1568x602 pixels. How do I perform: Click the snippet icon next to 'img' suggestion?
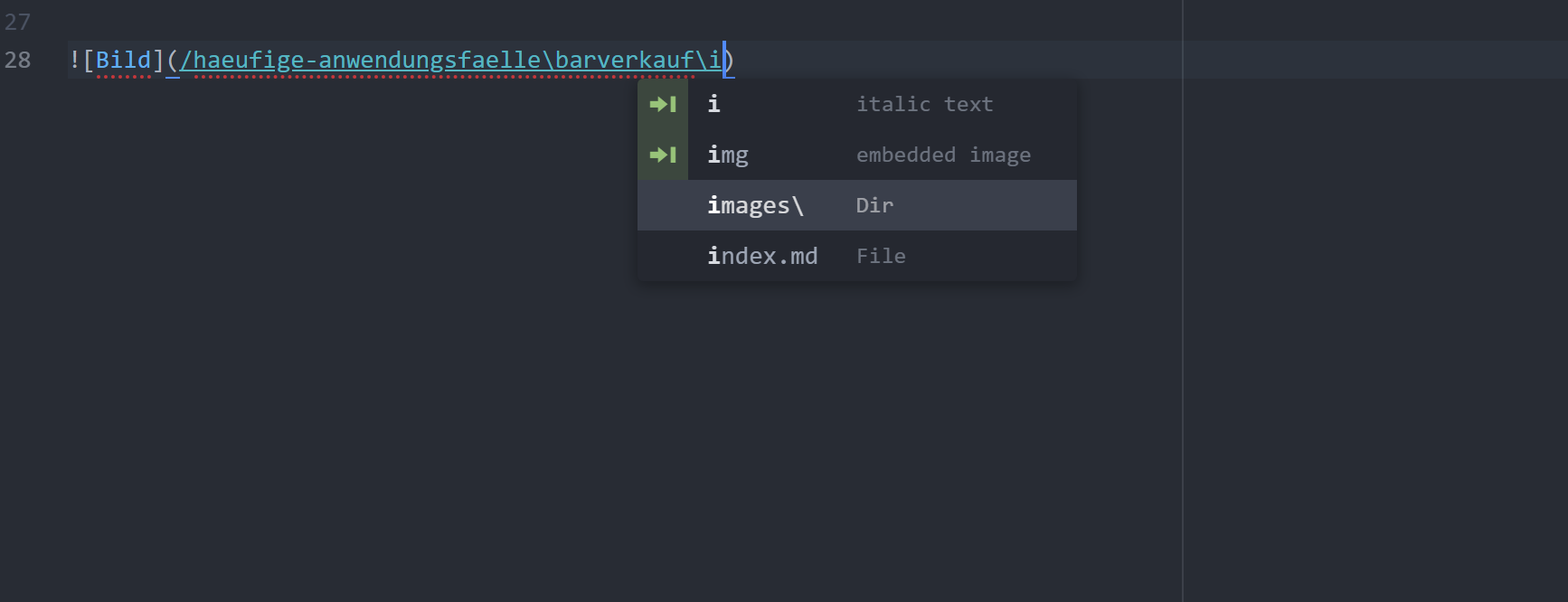663,155
